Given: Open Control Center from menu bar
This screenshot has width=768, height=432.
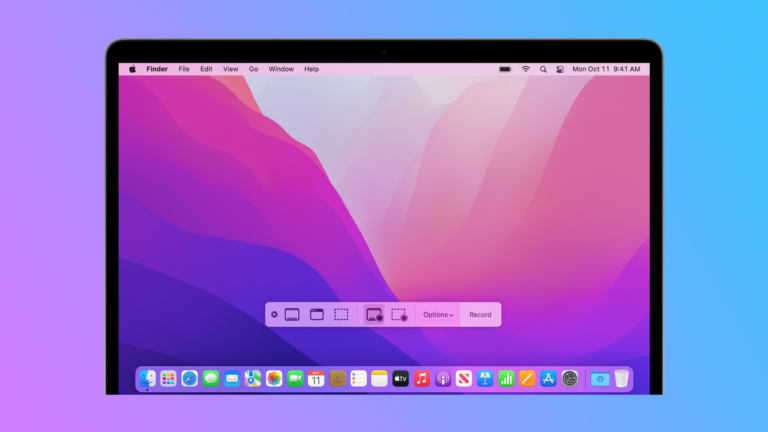Looking at the screenshot, I should point(560,69).
